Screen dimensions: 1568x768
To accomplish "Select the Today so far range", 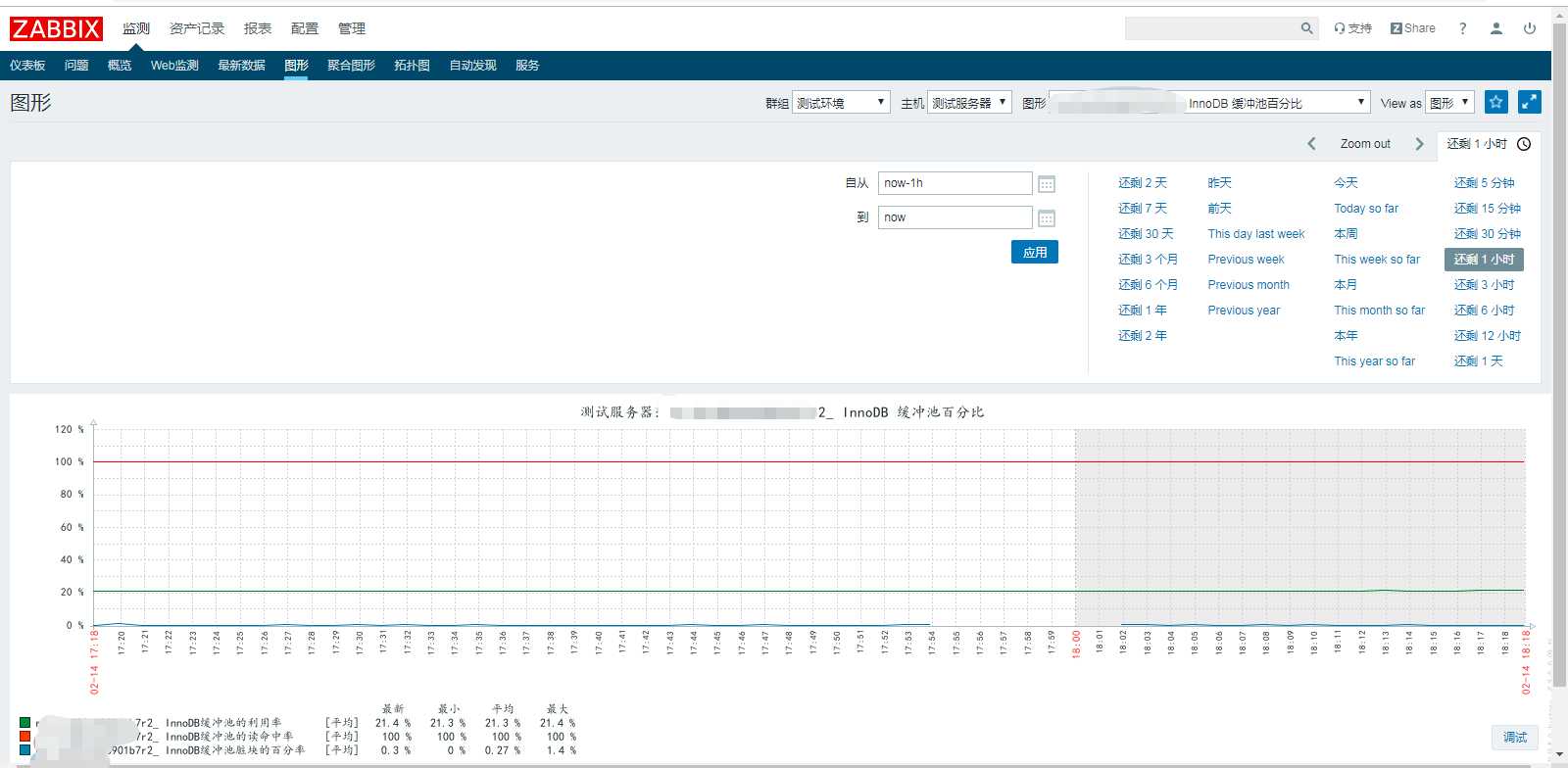I will (x=1366, y=209).
